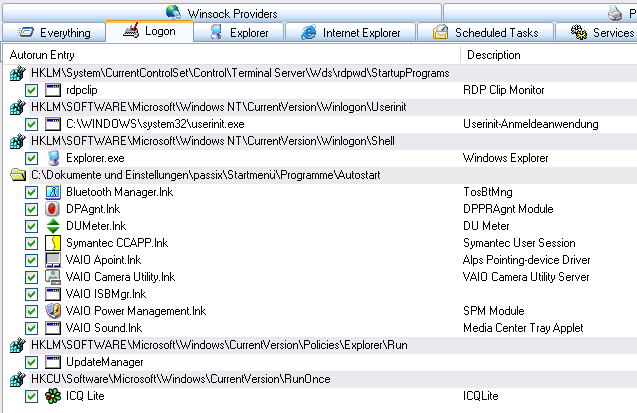Click the Services gears icon
637x413 pixels.
578,32
